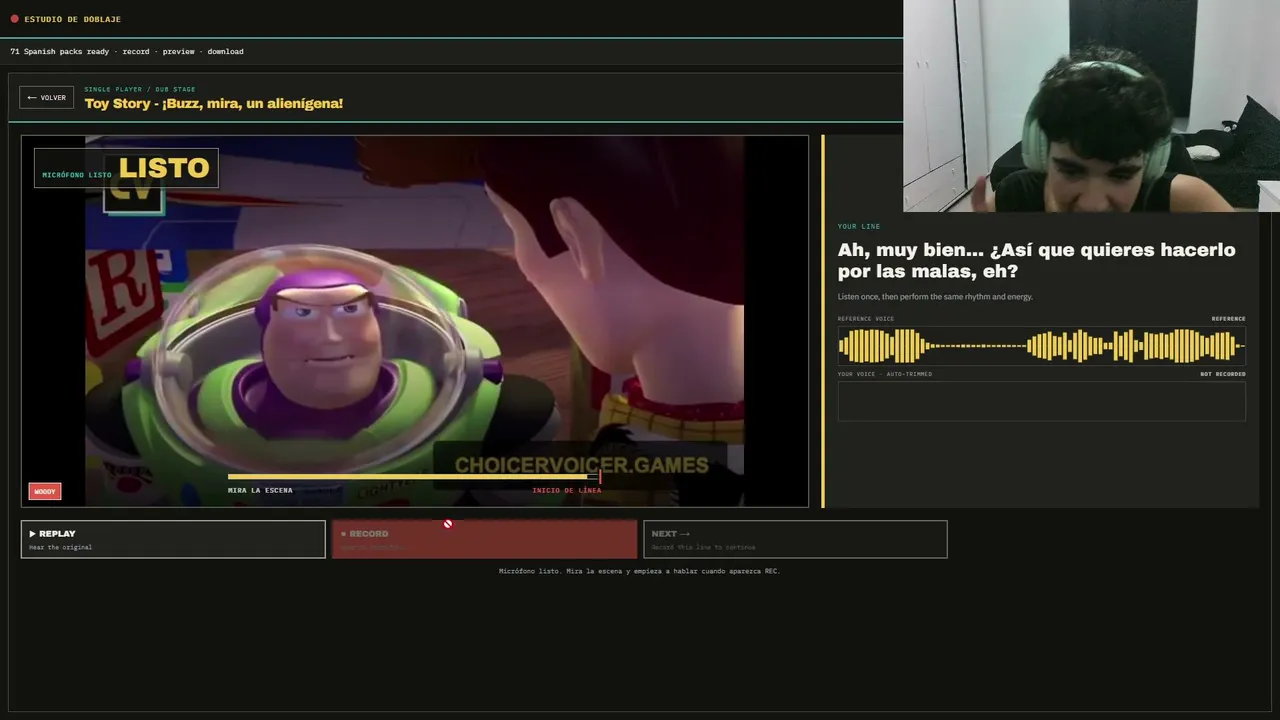Go back with the Volver button
The image size is (1280, 720).
47,98
